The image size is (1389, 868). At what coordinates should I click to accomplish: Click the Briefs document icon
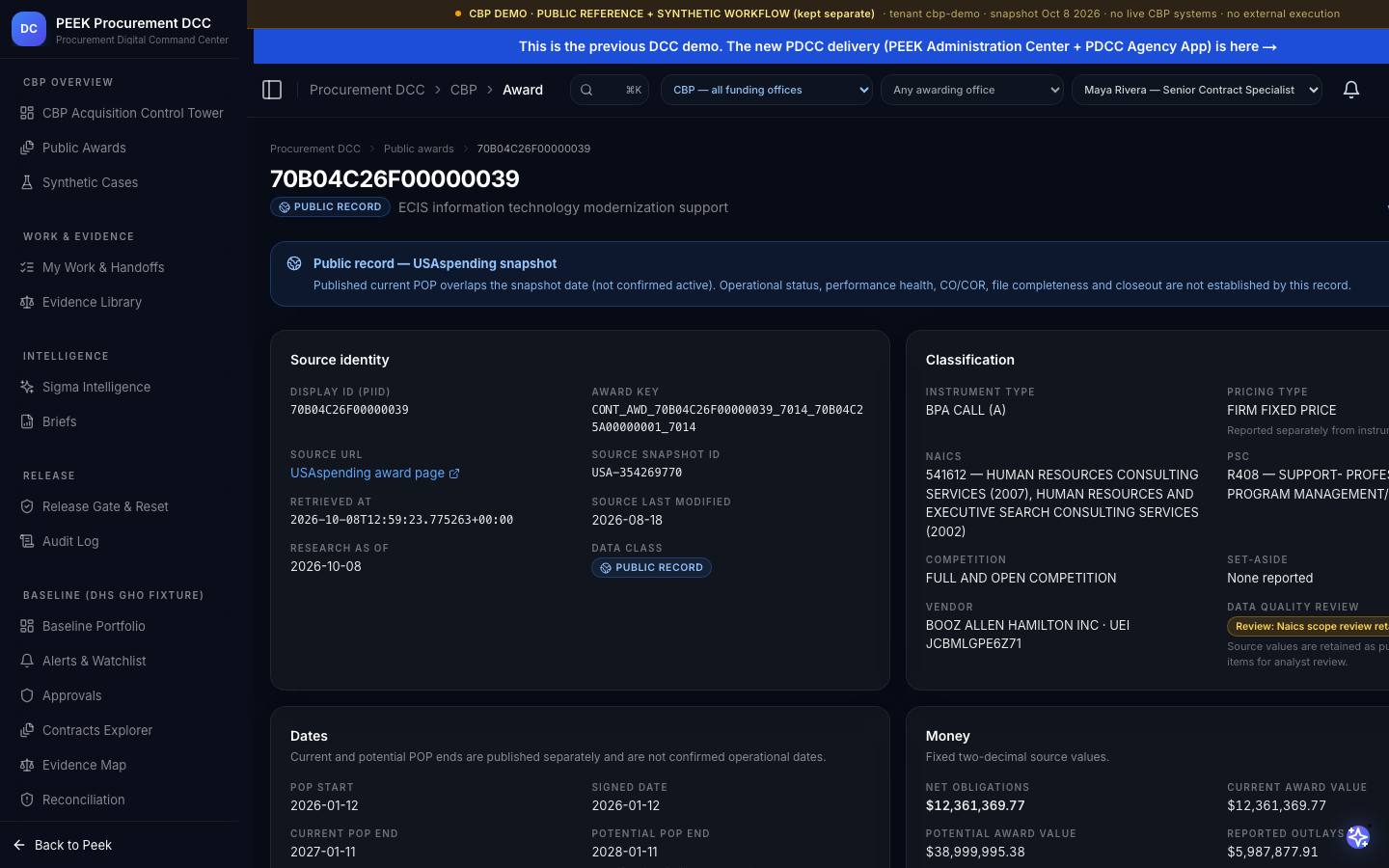click(27, 421)
